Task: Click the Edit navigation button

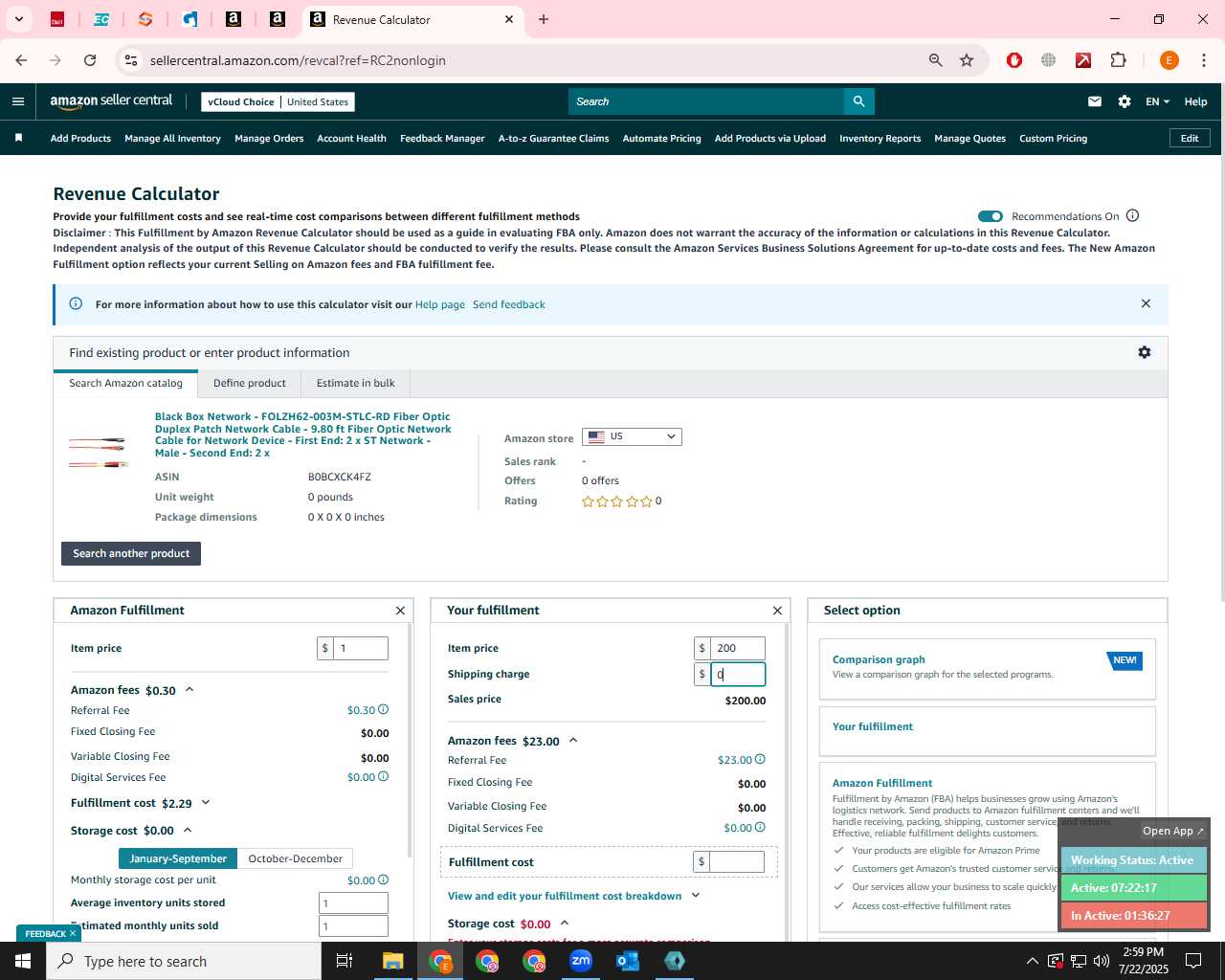Action: (x=1190, y=138)
